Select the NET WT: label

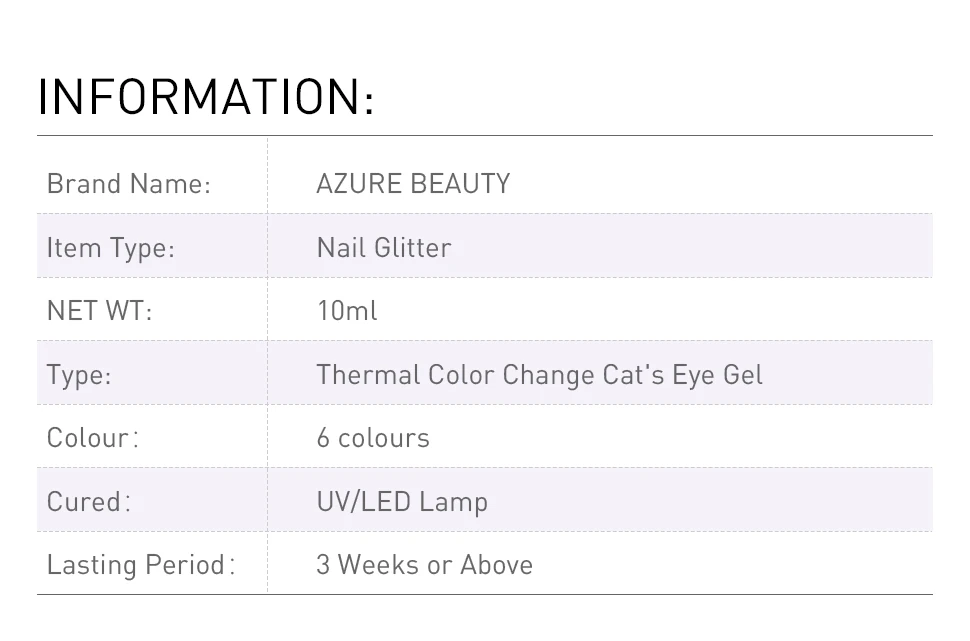(100, 311)
